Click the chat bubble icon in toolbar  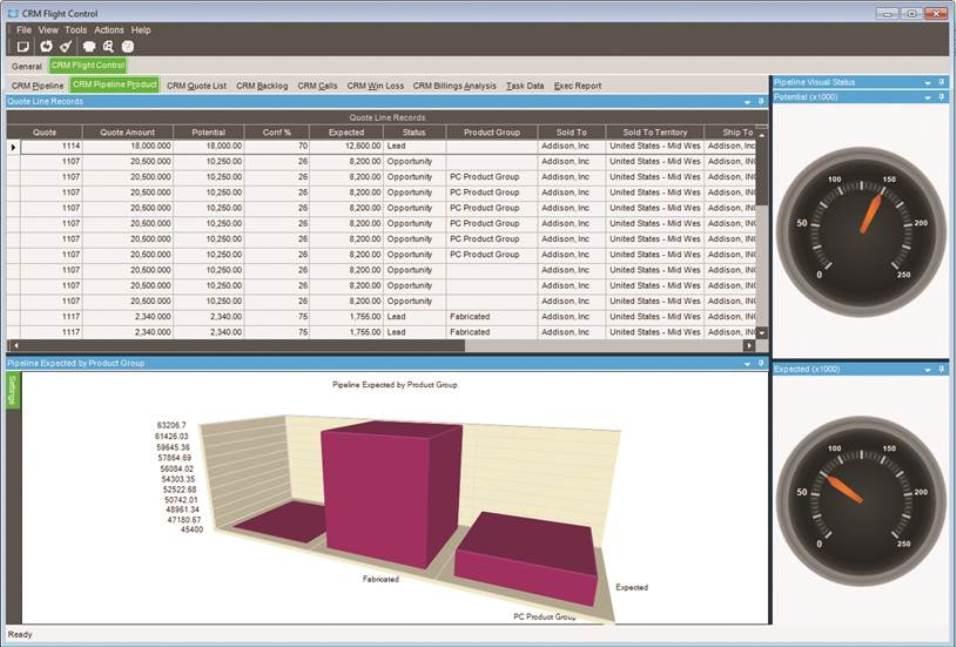pos(89,46)
